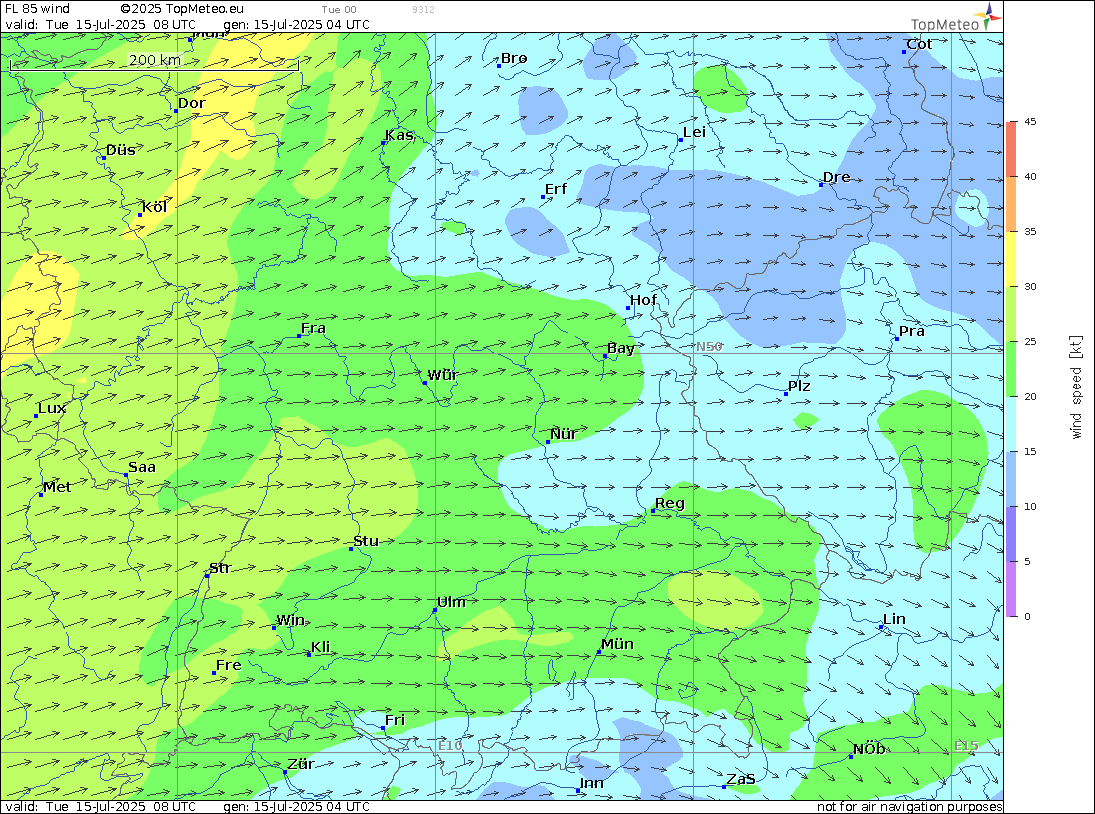Click the E10 longitude label
The width and height of the screenshot is (1095, 814).
click(x=450, y=746)
